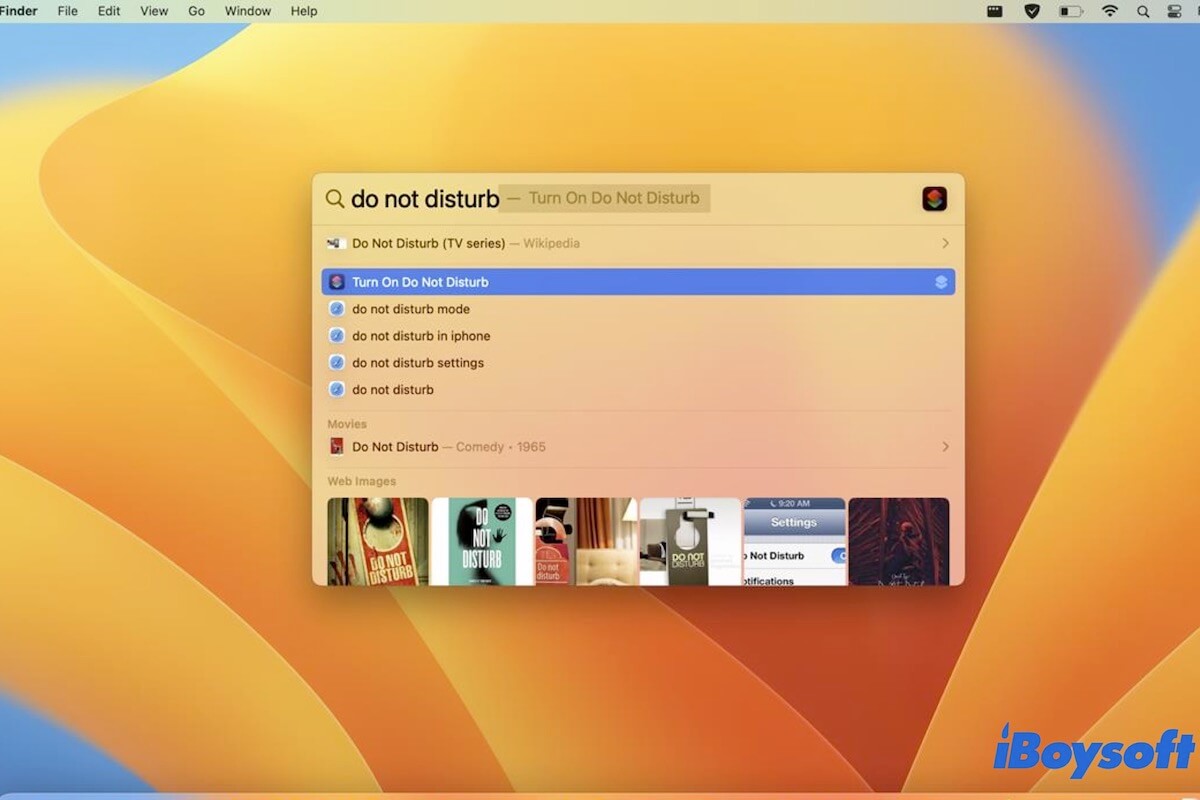Click the movie poster icon on the Comedy 1965 row

point(337,447)
